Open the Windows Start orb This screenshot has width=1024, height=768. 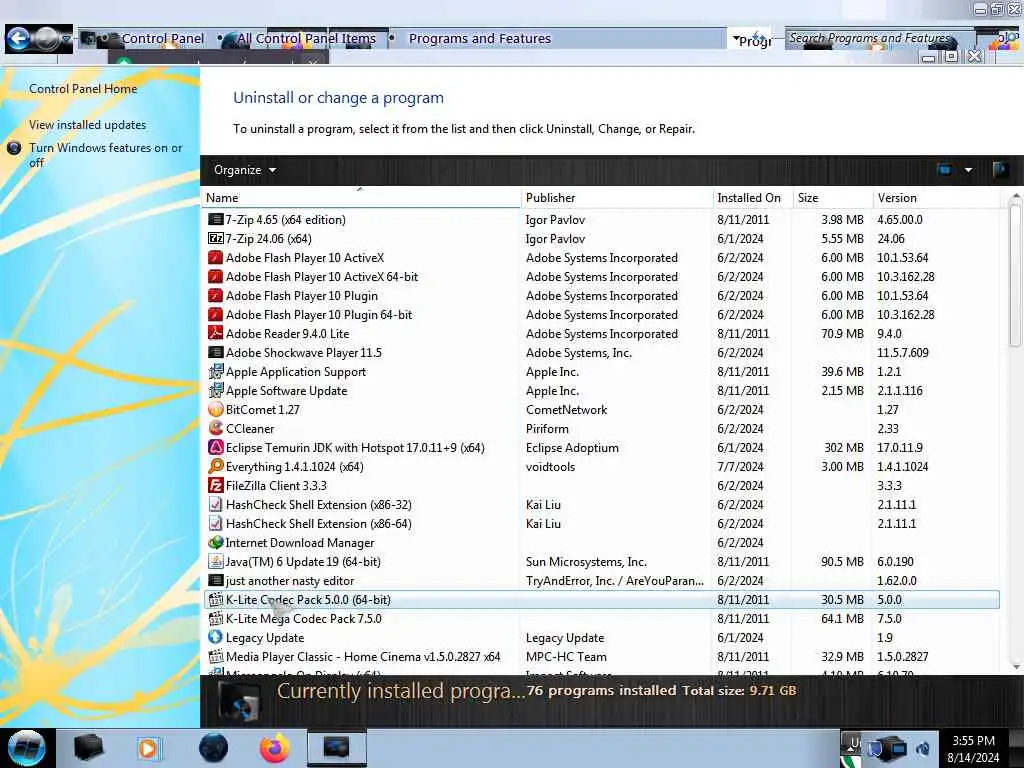click(27, 748)
